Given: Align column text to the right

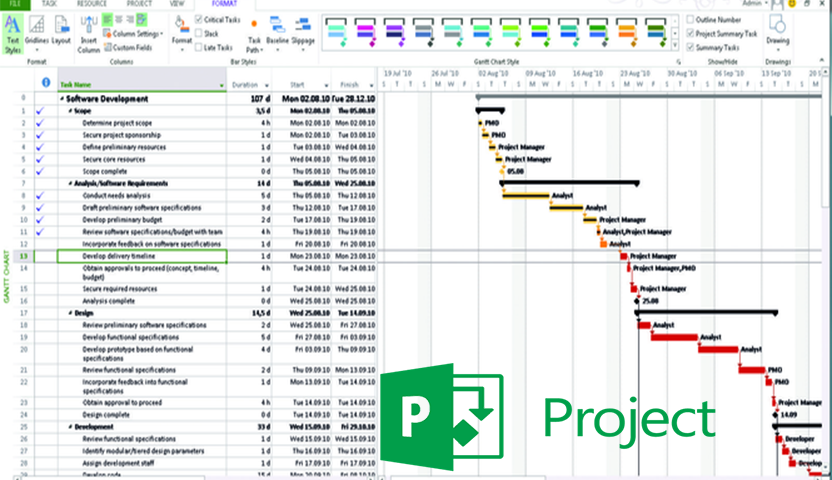Looking at the screenshot, I should 129,20.
